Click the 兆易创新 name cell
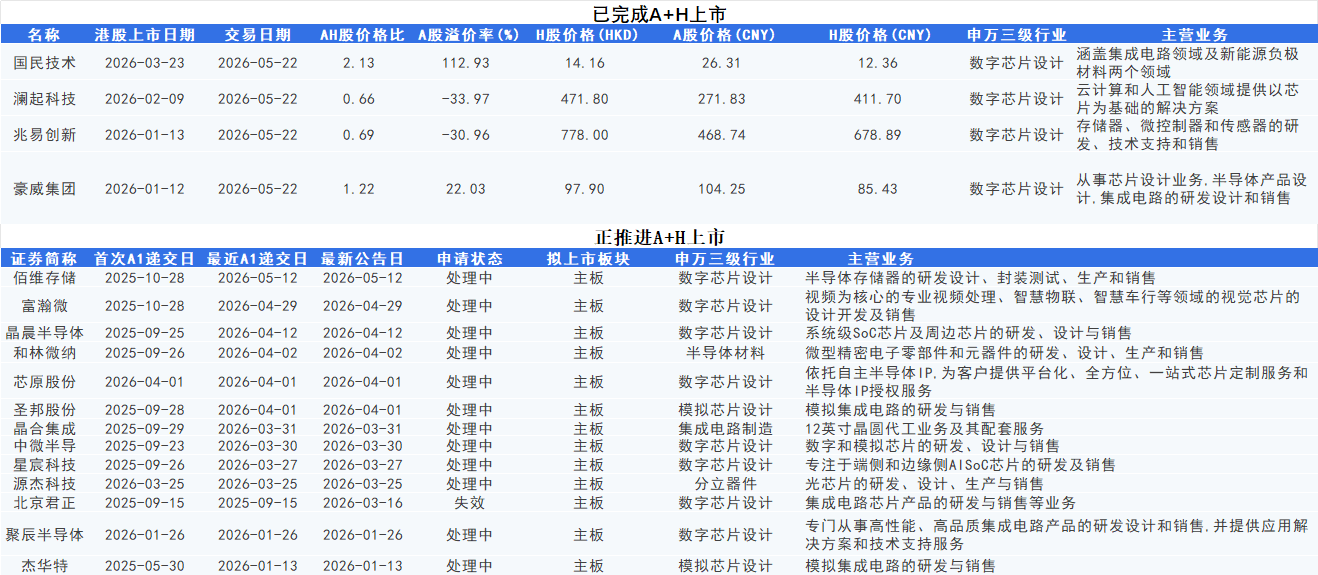Viewport: 1318px width, 575px height. [44, 135]
